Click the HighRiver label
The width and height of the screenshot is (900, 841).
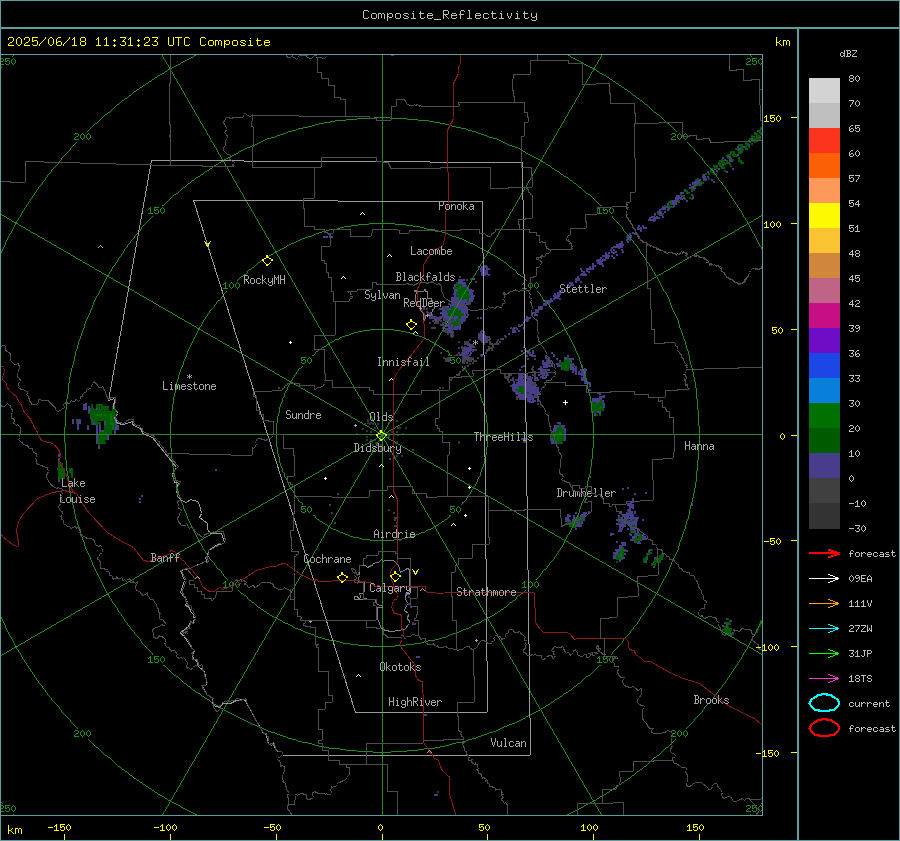(415, 702)
